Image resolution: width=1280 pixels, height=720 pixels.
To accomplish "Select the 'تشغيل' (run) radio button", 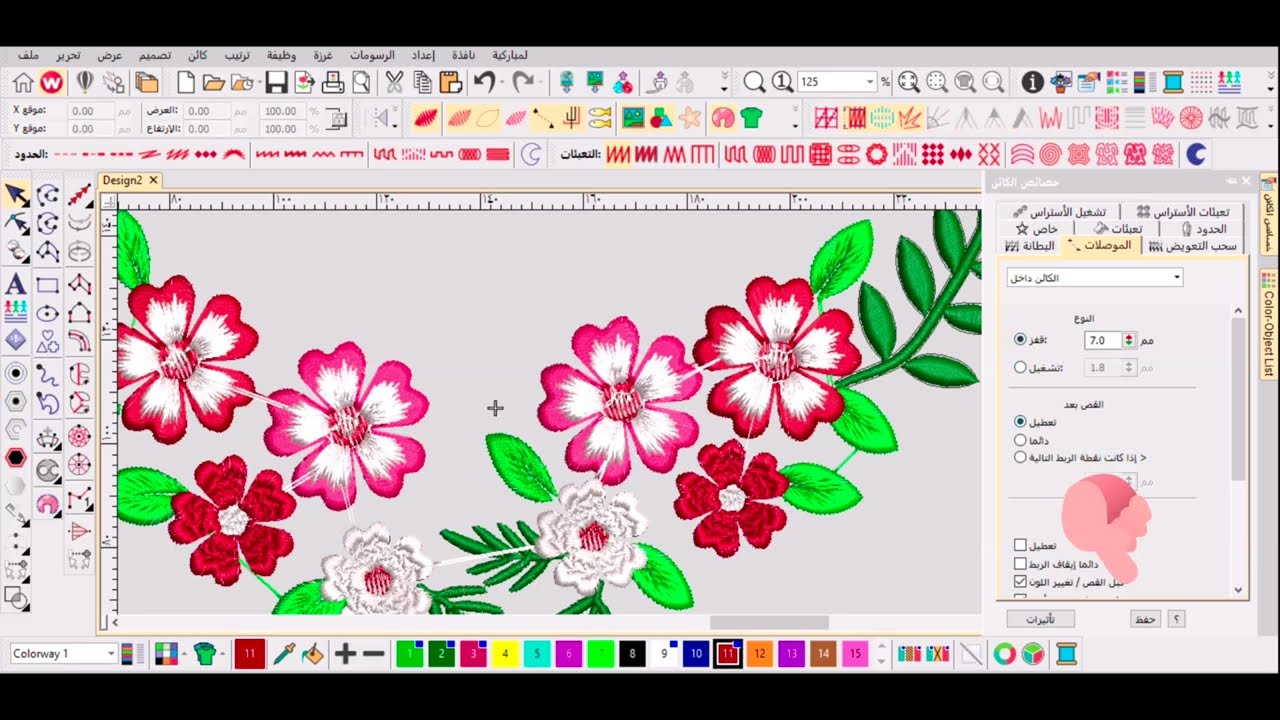I will click(x=1020, y=367).
